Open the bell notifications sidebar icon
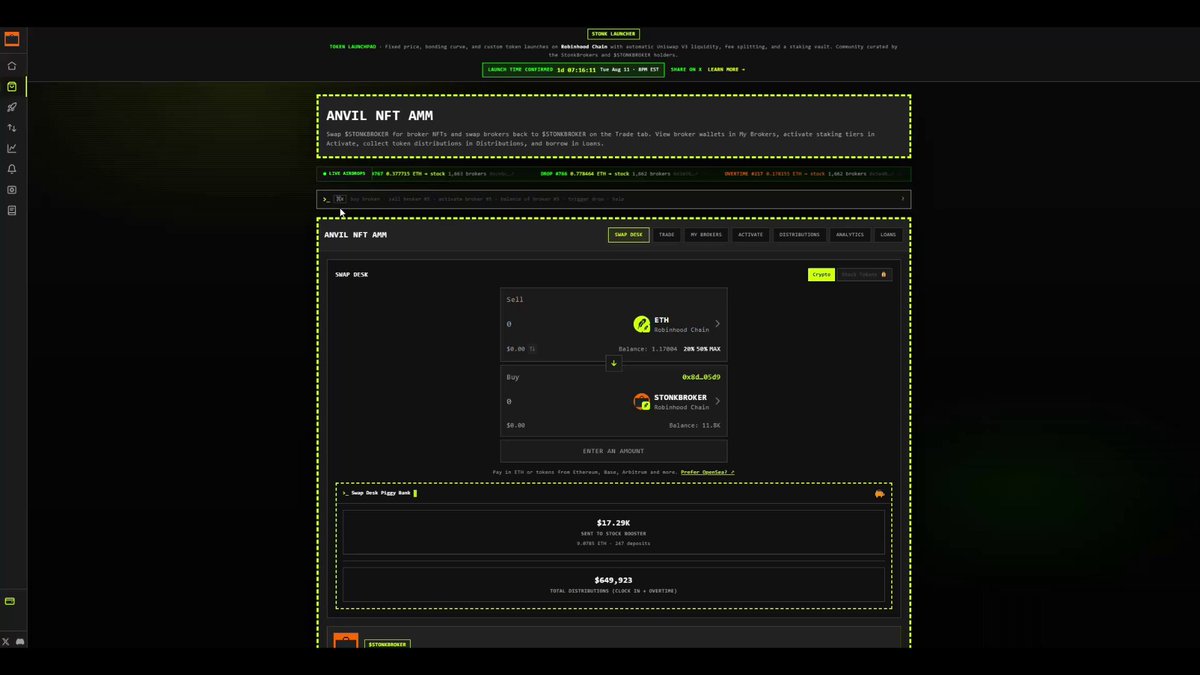The image size is (1200, 675). click(x=12, y=169)
